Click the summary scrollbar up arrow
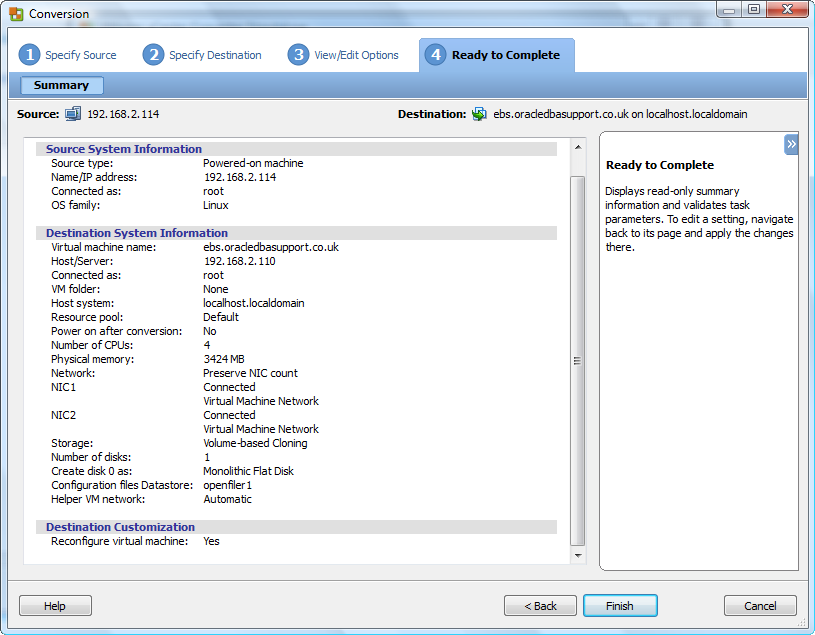The height and width of the screenshot is (635, 815). coord(577,148)
